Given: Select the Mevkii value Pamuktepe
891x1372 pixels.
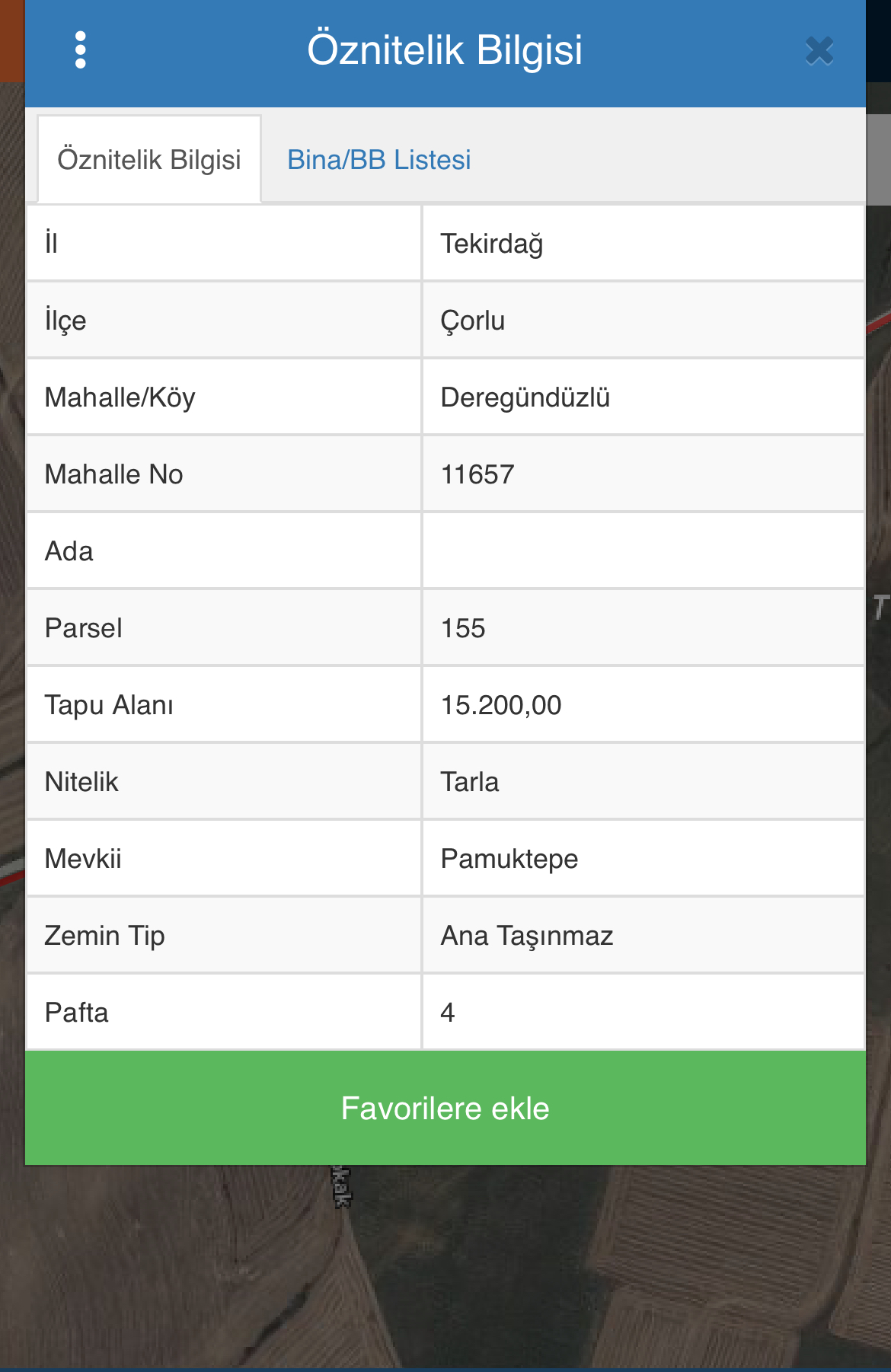Looking at the screenshot, I should [x=509, y=859].
